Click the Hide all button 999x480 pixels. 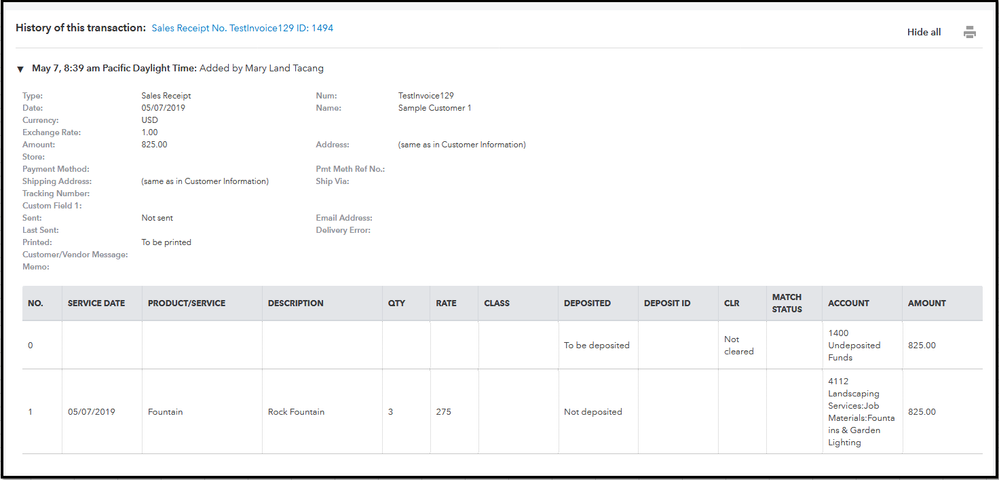tap(924, 33)
